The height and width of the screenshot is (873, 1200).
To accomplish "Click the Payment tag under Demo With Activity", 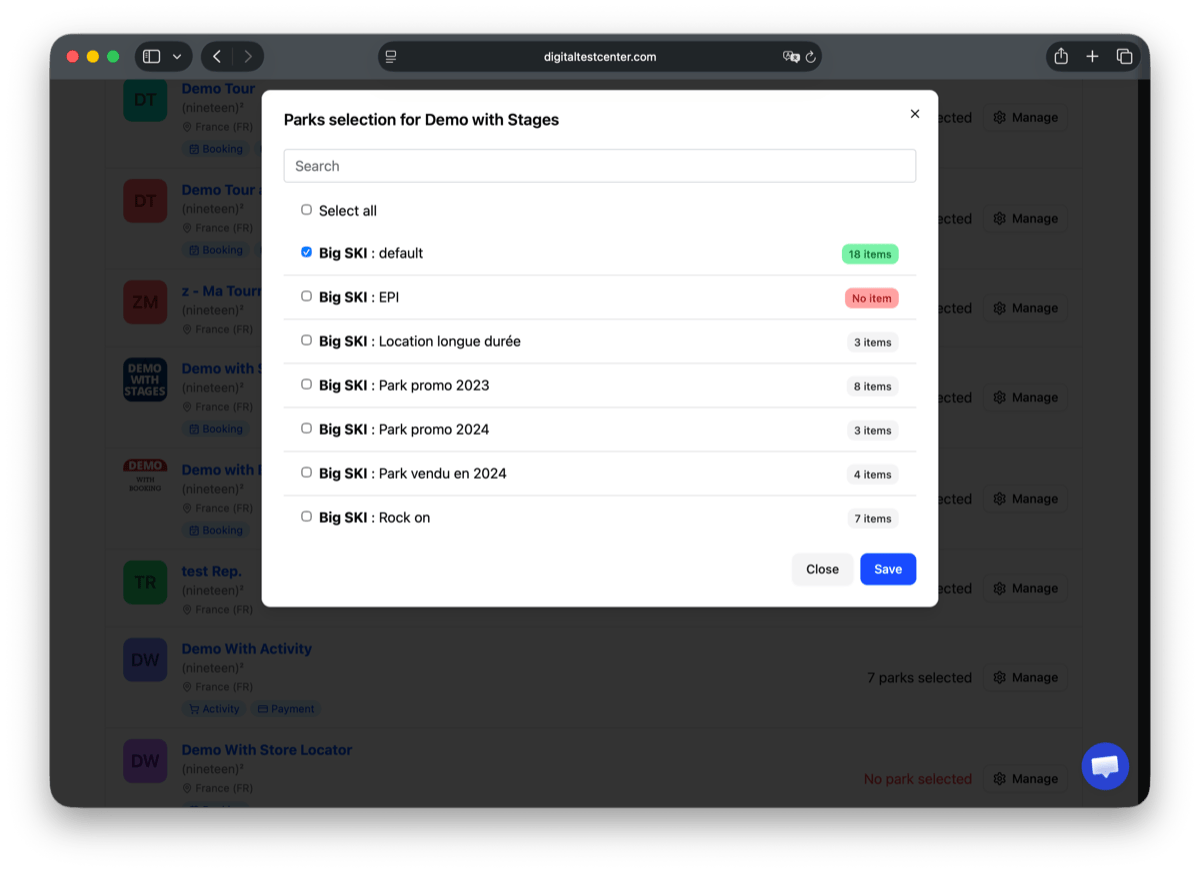I will click(286, 709).
